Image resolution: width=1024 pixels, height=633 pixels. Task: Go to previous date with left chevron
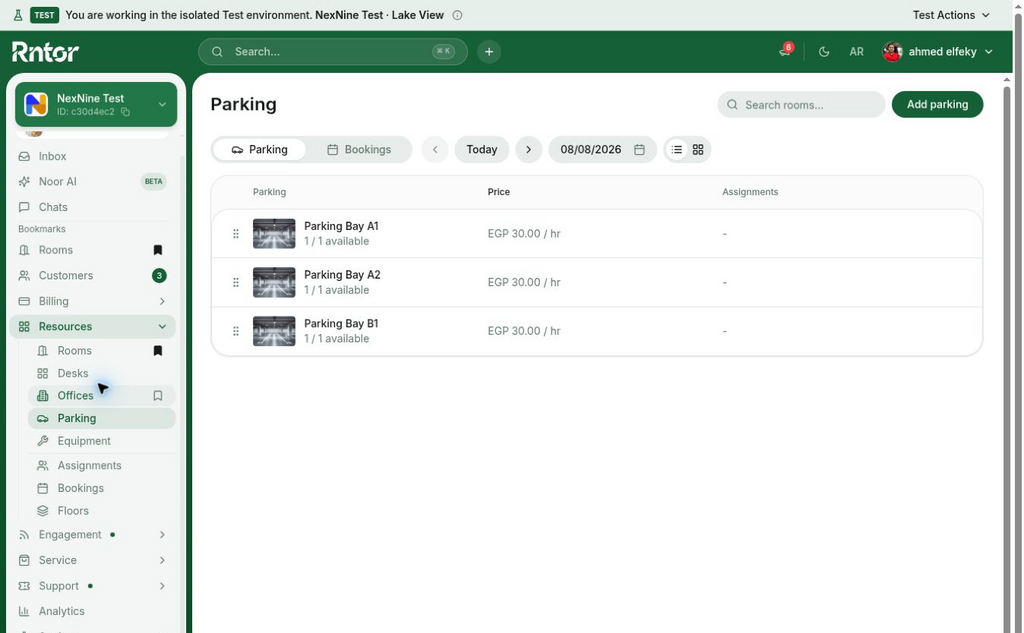435,150
